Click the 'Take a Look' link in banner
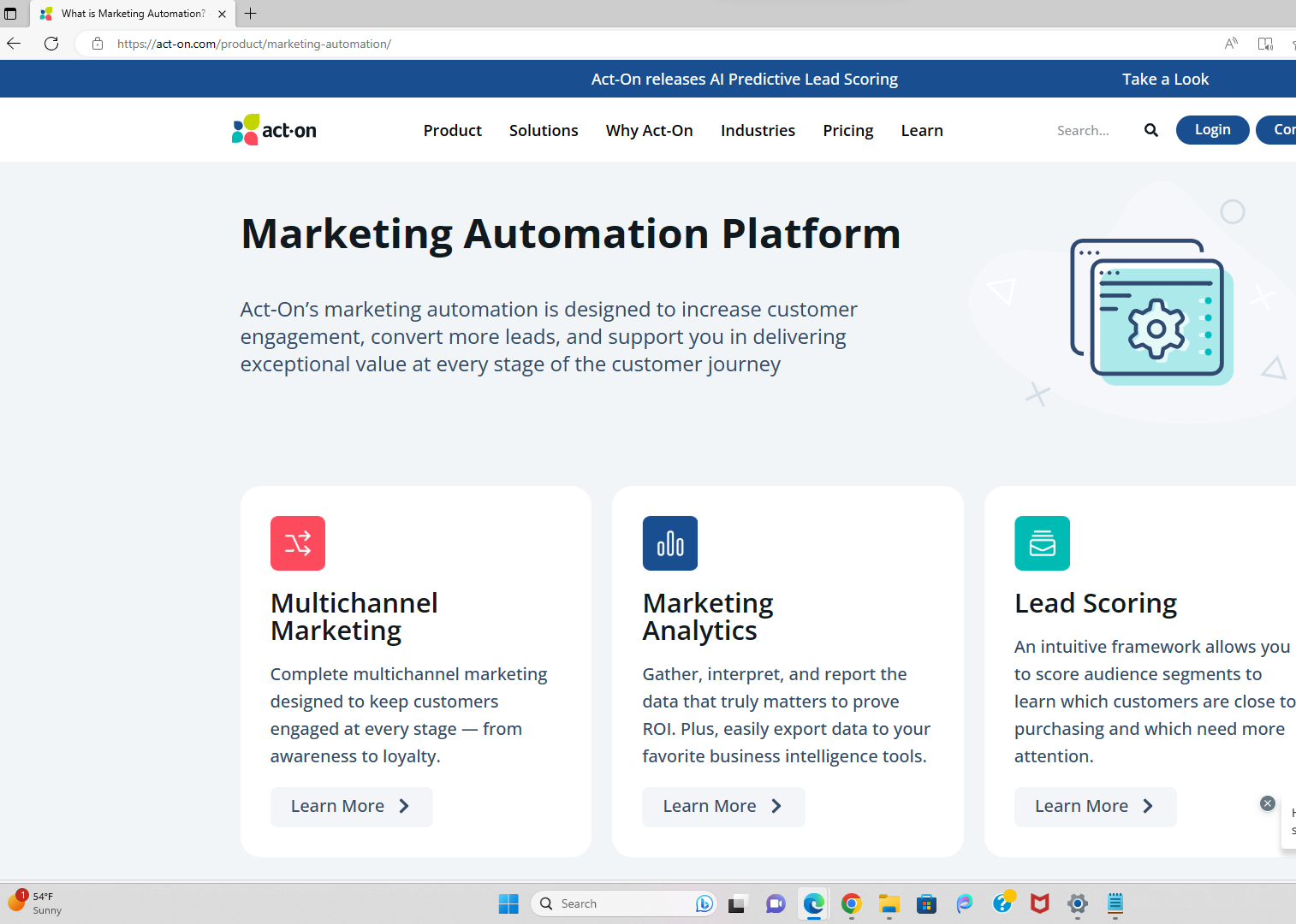The width and height of the screenshot is (1296, 924). pyautogui.click(x=1166, y=79)
